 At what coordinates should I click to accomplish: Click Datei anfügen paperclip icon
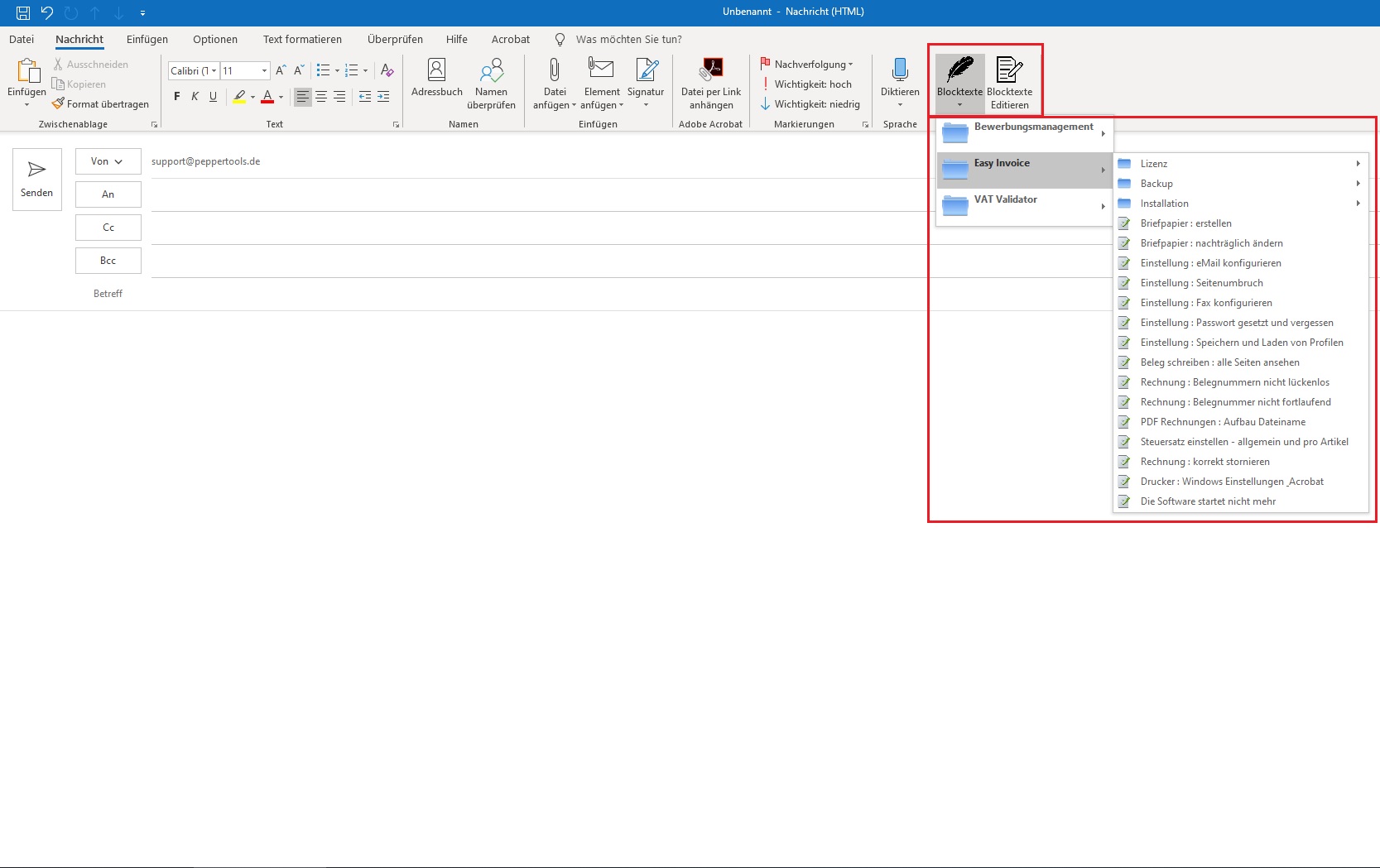click(555, 71)
